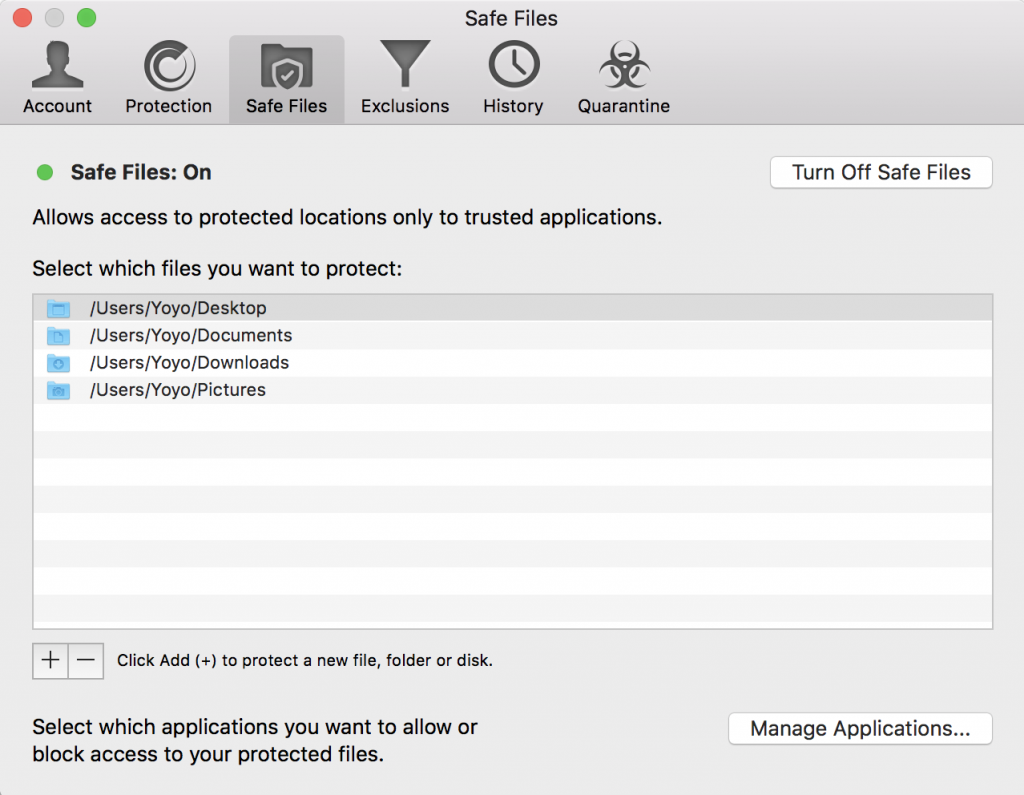The height and width of the screenshot is (795, 1024).
Task: Click the Desktop folder icon
Action: pyautogui.click(x=58, y=308)
